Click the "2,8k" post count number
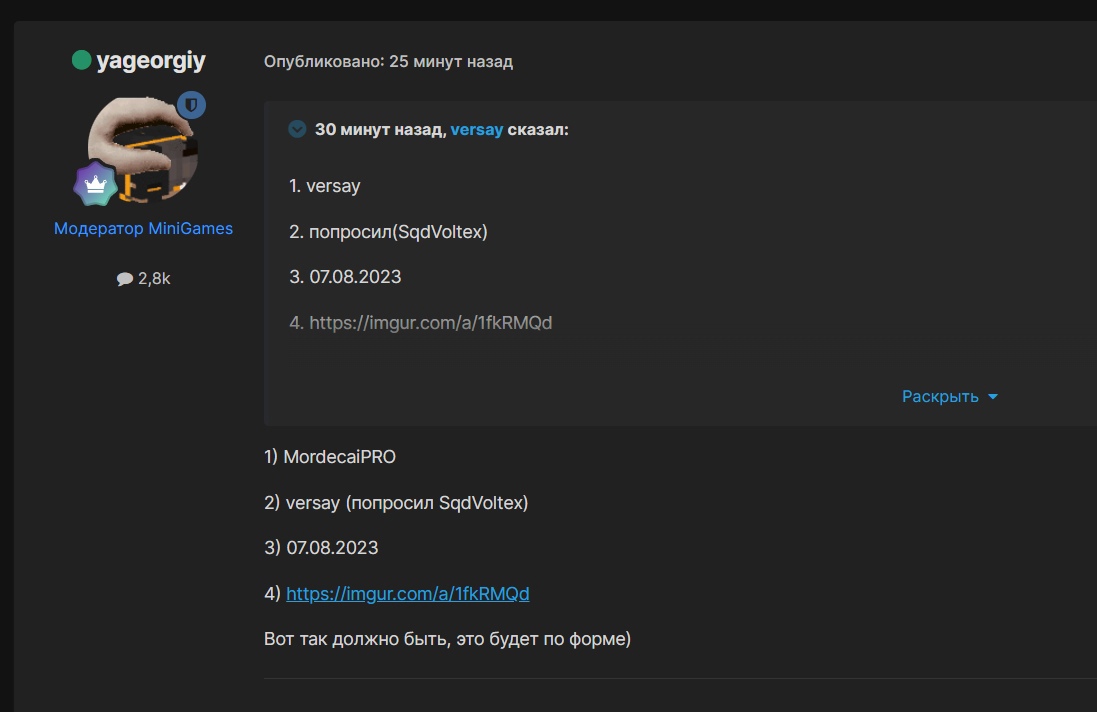The width and height of the screenshot is (1097, 712). pyautogui.click(x=154, y=279)
